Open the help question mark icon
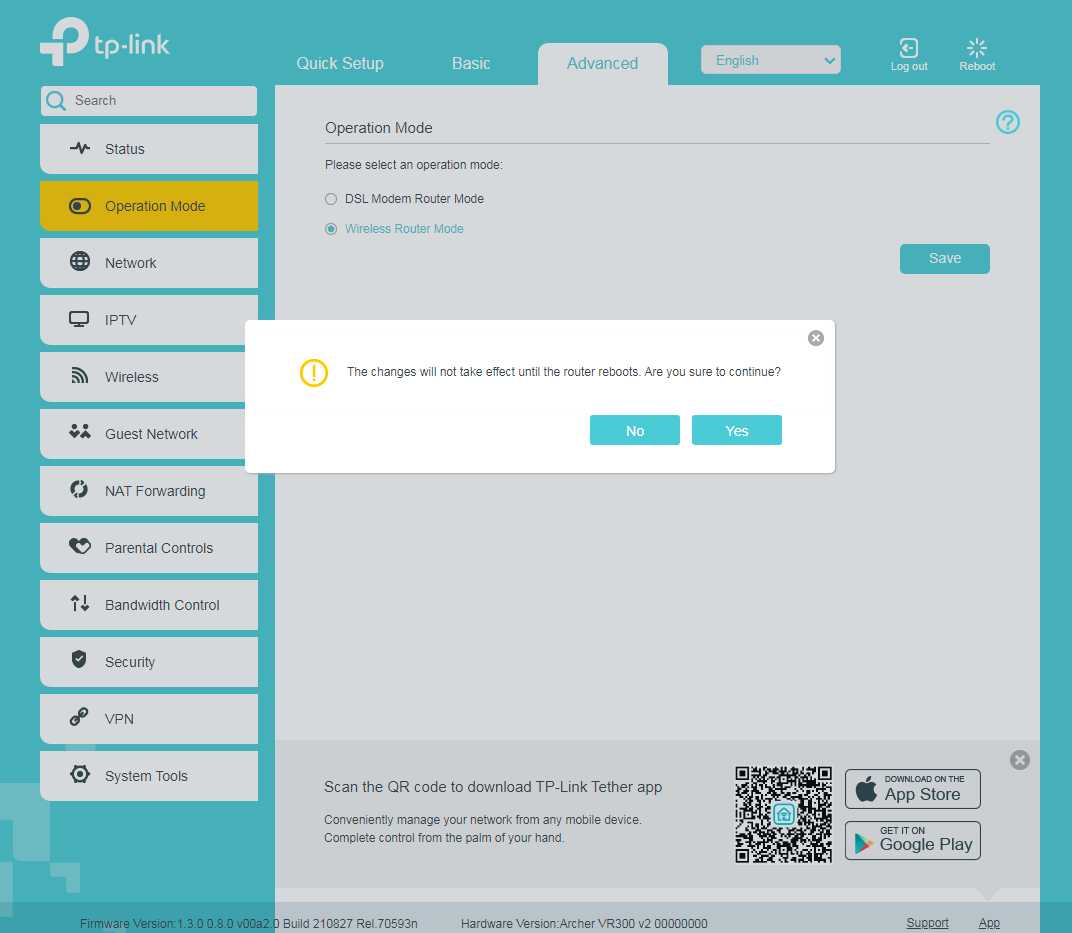This screenshot has height=933, width=1072. (1008, 122)
